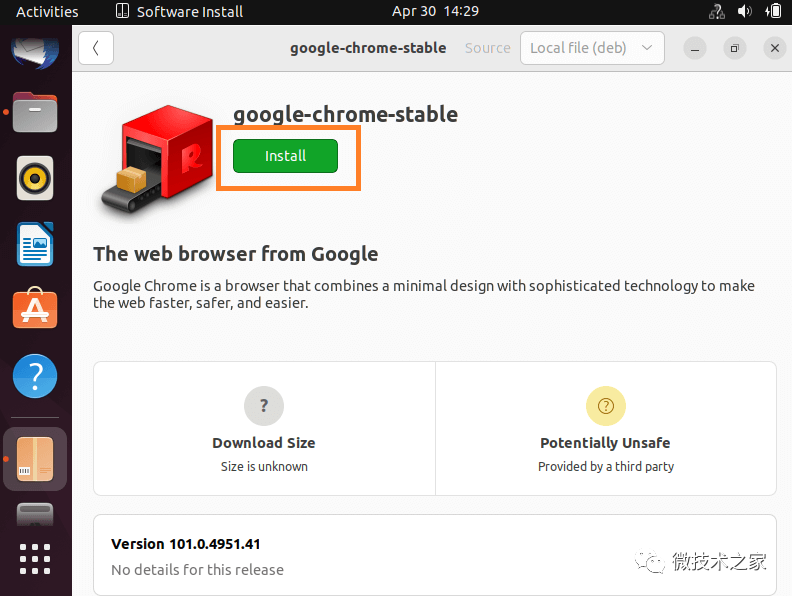This screenshot has width=792, height=596.
Task: Click the volume icon in top bar
Action: pyautogui.click(x=745, y=11)
